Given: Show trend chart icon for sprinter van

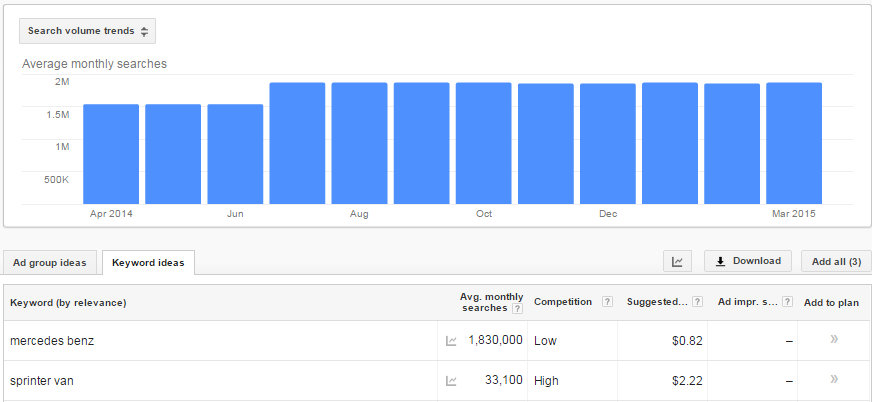Looking at the screenshot, I should pyautogui.click(x=451, y=381).
